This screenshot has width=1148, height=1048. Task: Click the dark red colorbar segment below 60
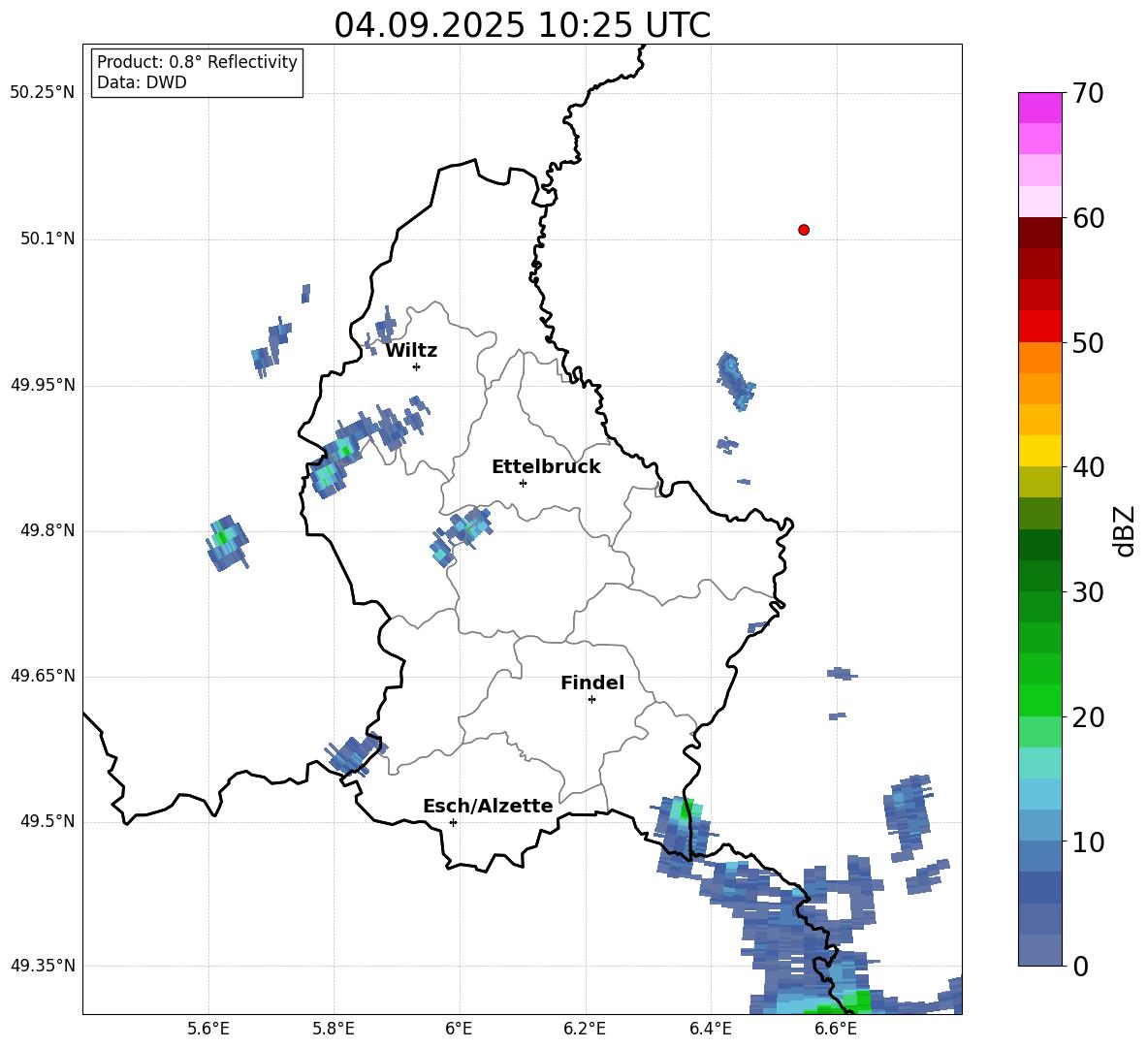click(x=1039, y=233)
